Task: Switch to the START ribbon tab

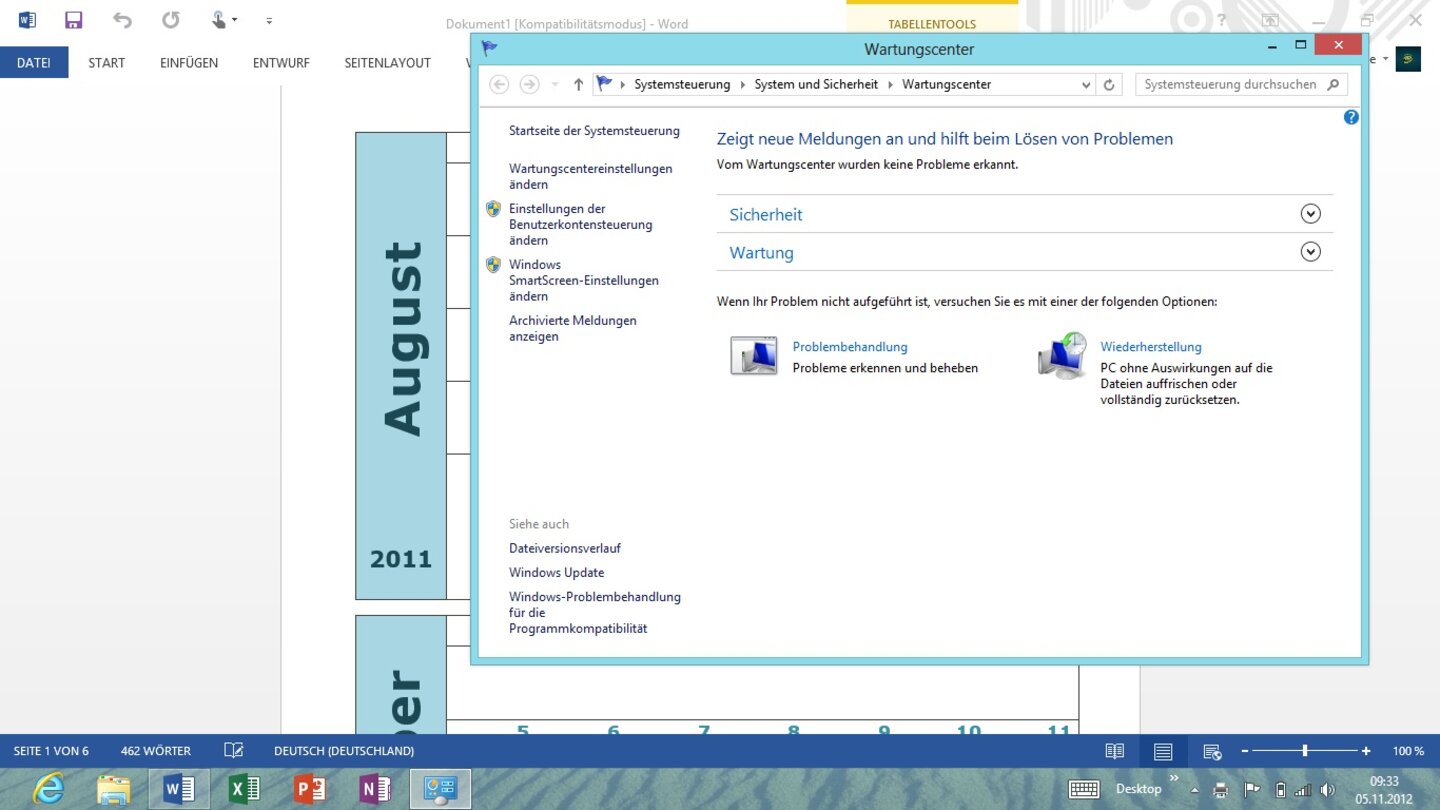Action: (106, 62)
